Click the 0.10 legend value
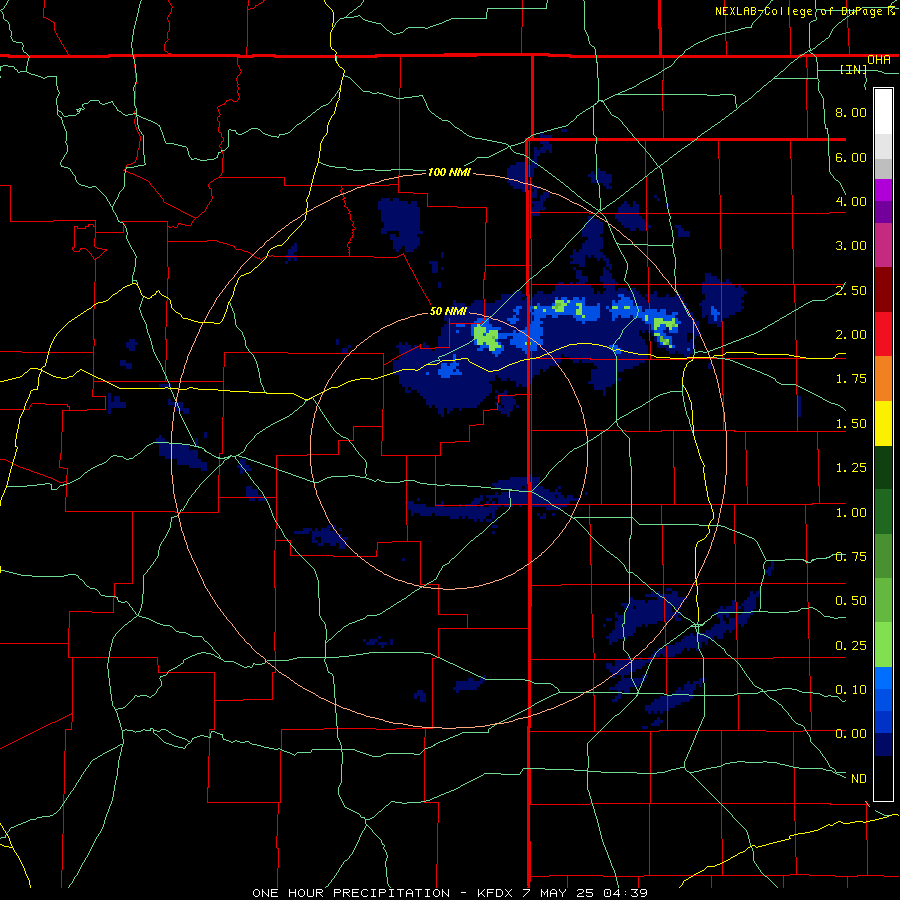The height and width of the screenshot is (900, 900). [x=851, y=690]
